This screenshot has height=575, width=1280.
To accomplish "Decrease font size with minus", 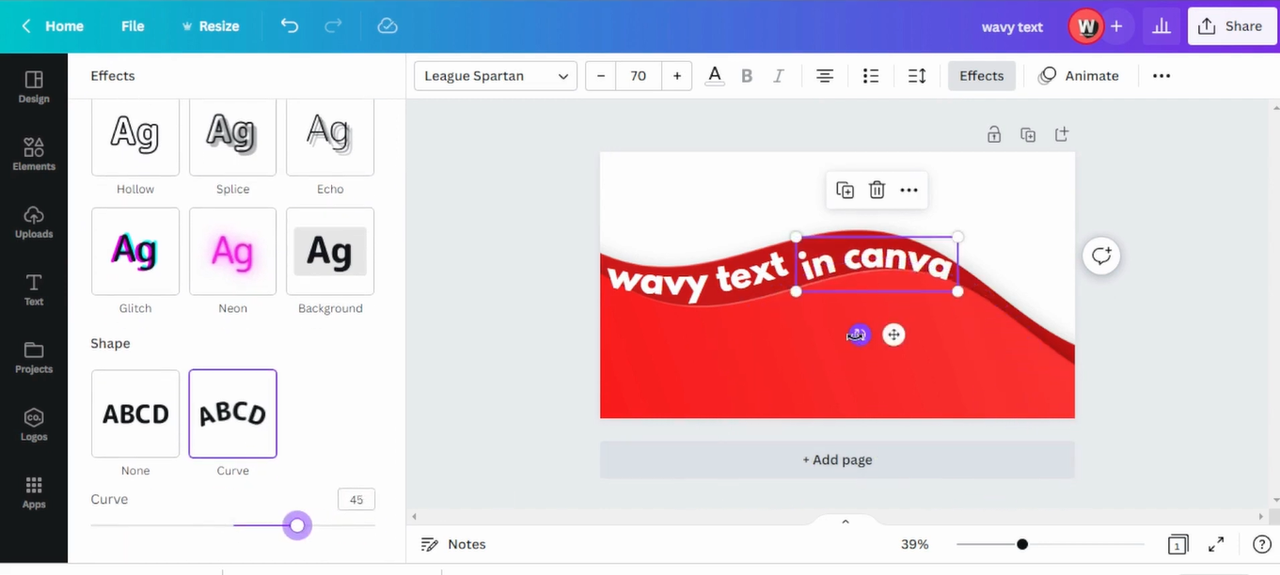I will click(x=601, y=76).
